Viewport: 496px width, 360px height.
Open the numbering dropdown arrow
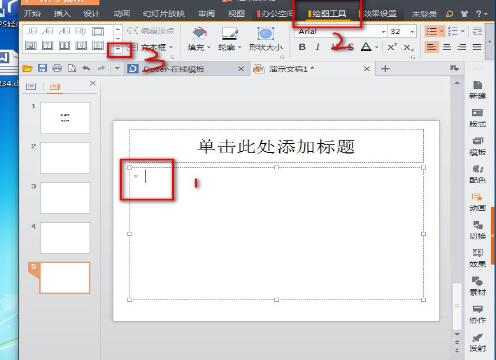point(463,31)
